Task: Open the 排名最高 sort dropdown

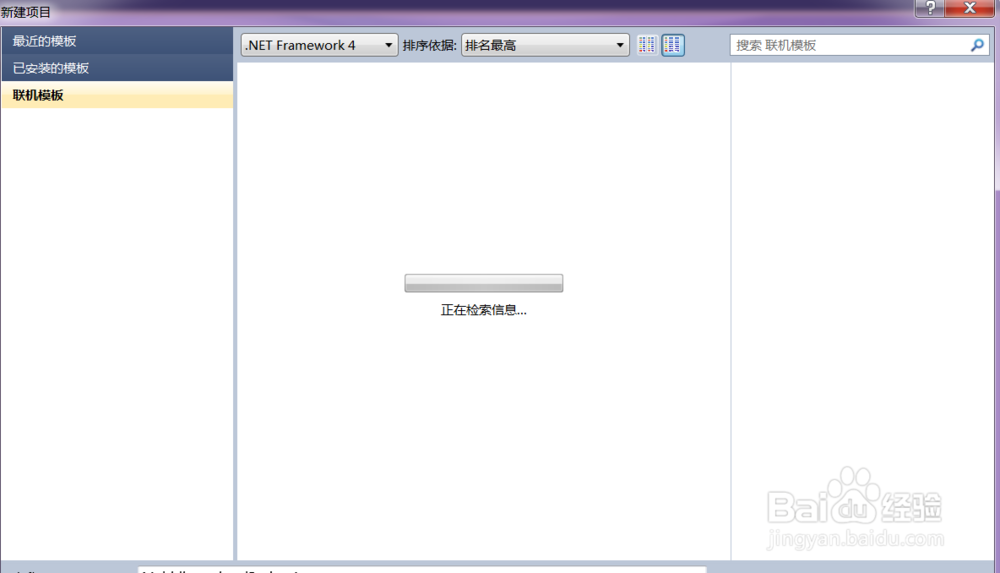Action: tap(545, 45)
